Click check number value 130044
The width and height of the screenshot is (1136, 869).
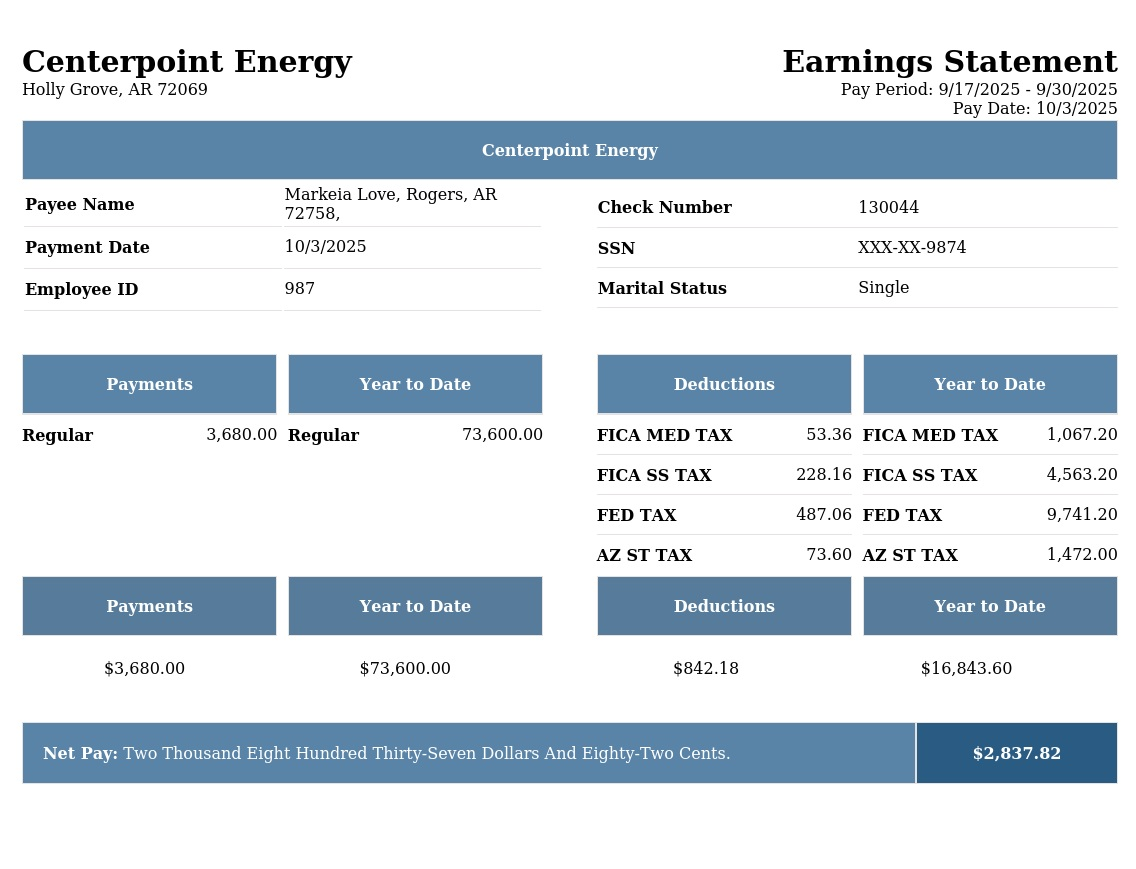point(888,207)
